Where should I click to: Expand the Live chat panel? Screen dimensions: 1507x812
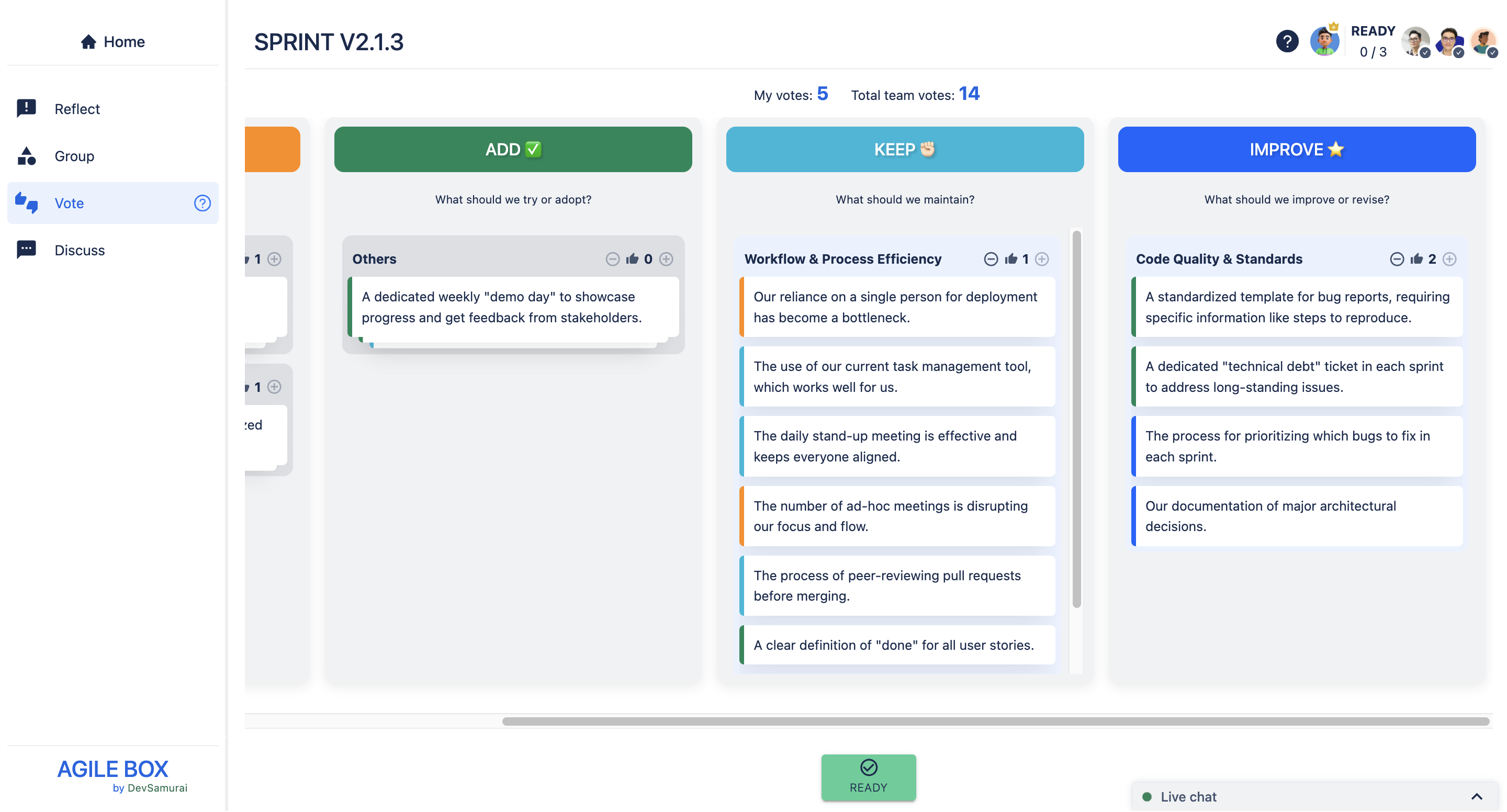pyautogui.click(x=1476, y=797)
